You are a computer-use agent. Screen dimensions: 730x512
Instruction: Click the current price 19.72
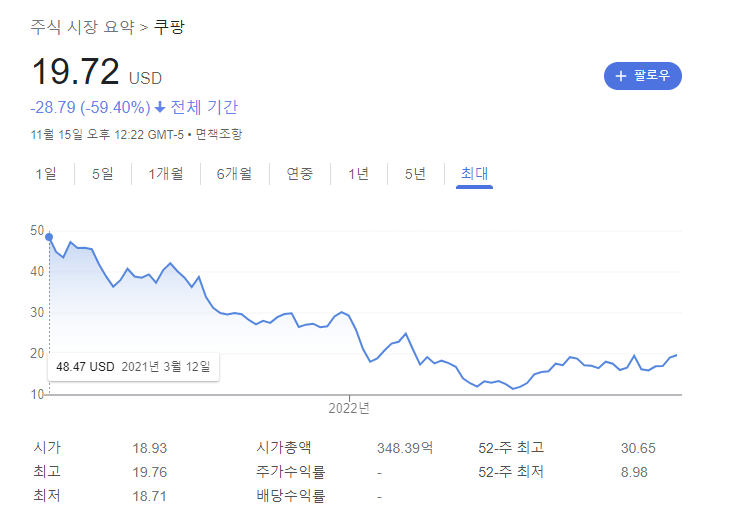tap(75, 72)
